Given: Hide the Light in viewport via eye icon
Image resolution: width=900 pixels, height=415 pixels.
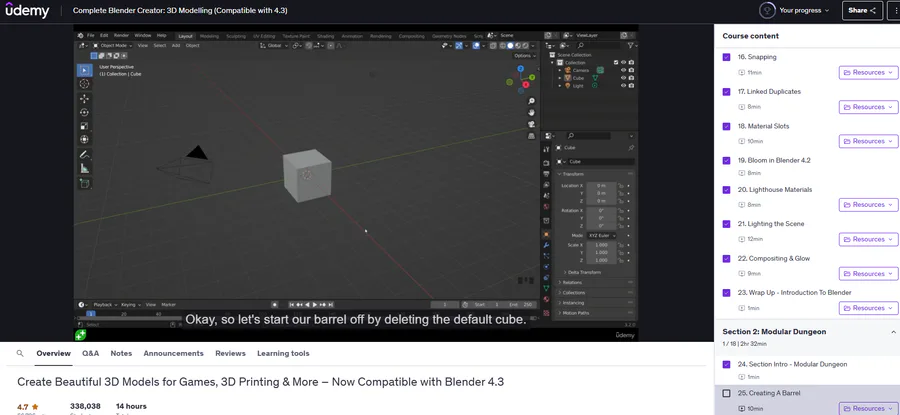Looking at the screenshot, I should click(x=623, y=86).
